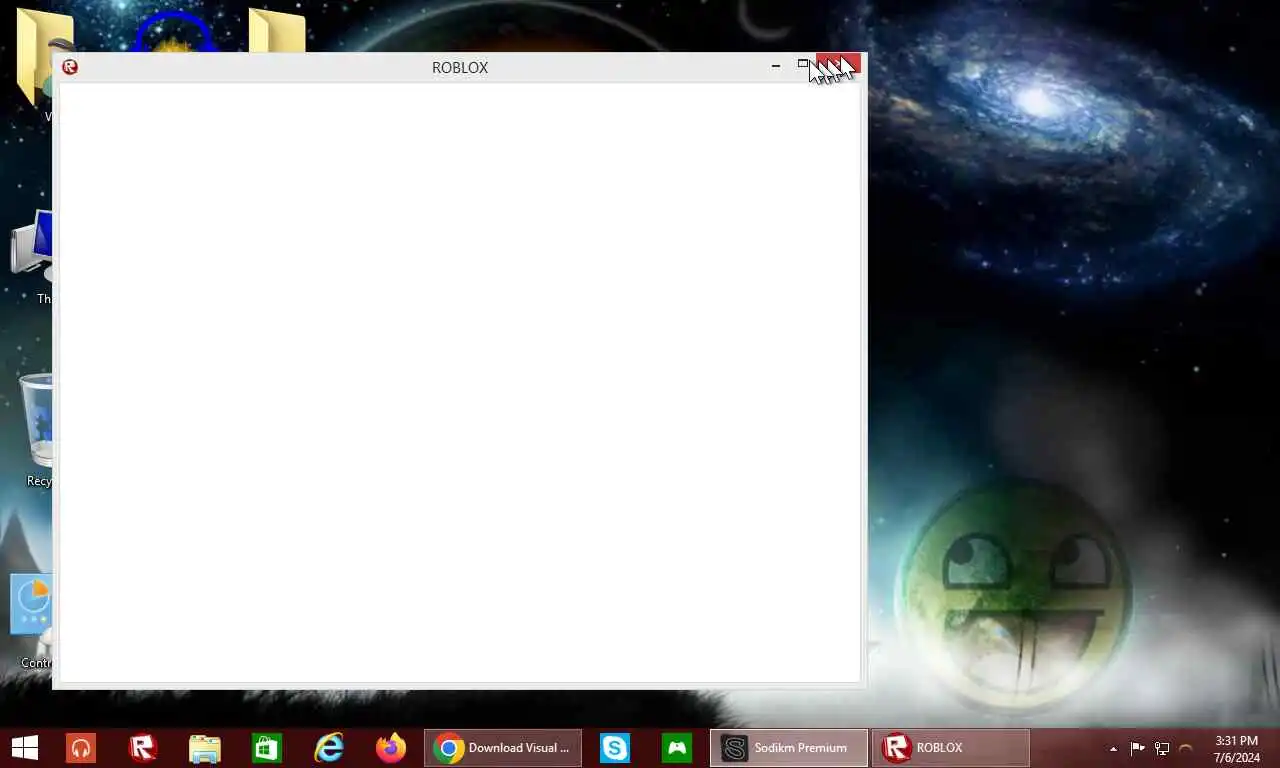1280x768 pixels.
Task: Close the ROBLOX window
Action: point(838,64)
